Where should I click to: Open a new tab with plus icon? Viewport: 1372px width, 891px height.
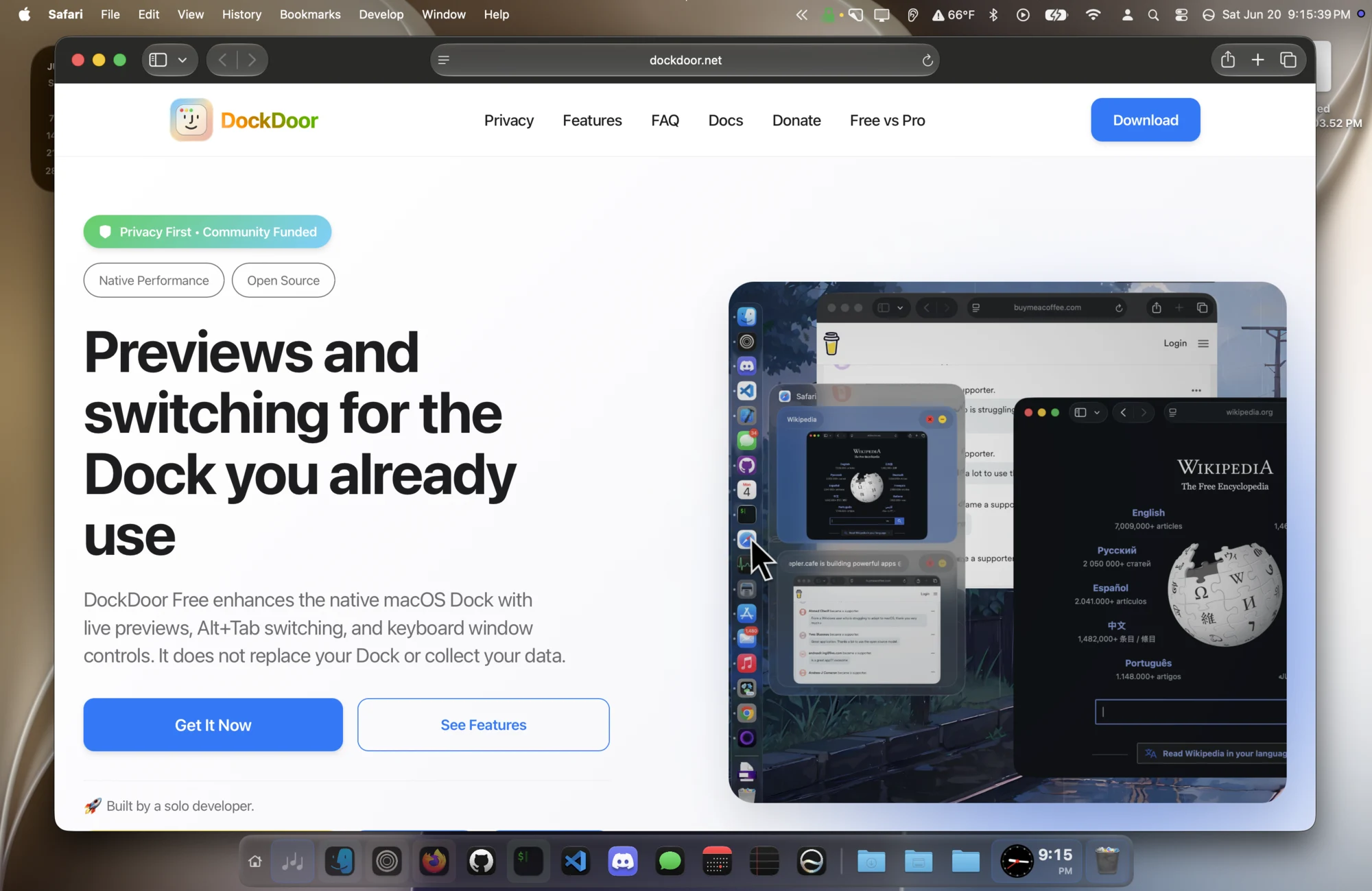1257,60
